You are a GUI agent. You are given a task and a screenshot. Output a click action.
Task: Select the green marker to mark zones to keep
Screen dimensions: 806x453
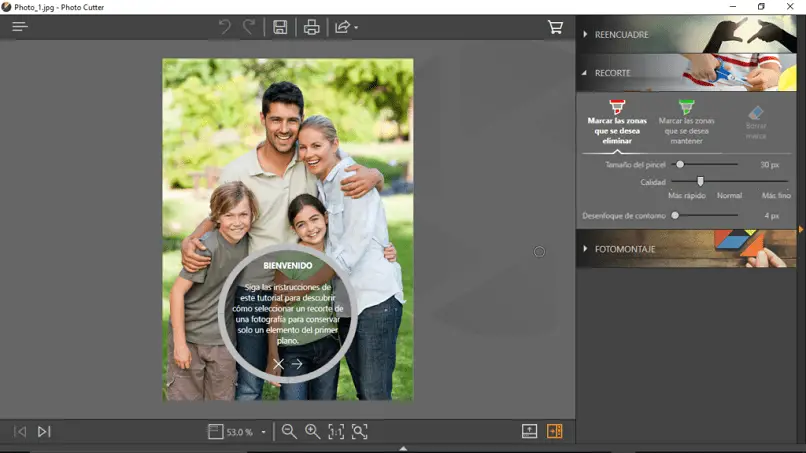pyautogui.click(x=686, y=122)
